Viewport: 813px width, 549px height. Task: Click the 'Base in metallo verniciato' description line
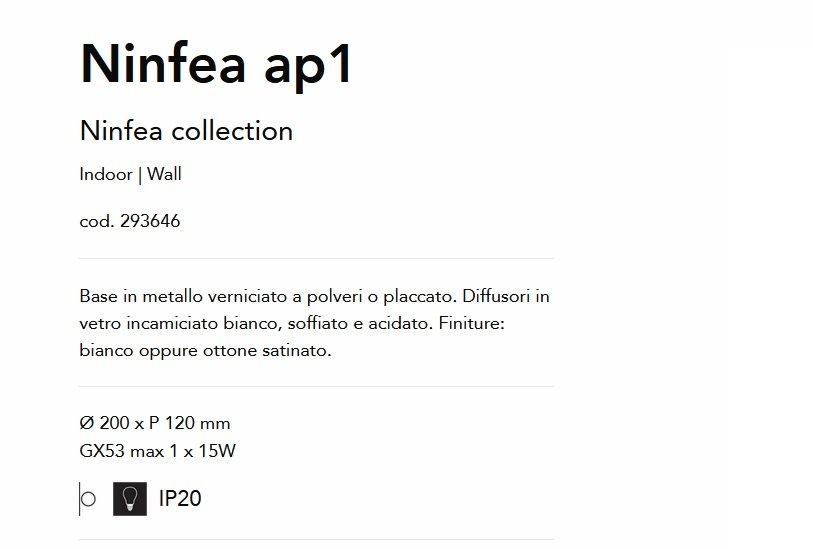click(314, 297)
